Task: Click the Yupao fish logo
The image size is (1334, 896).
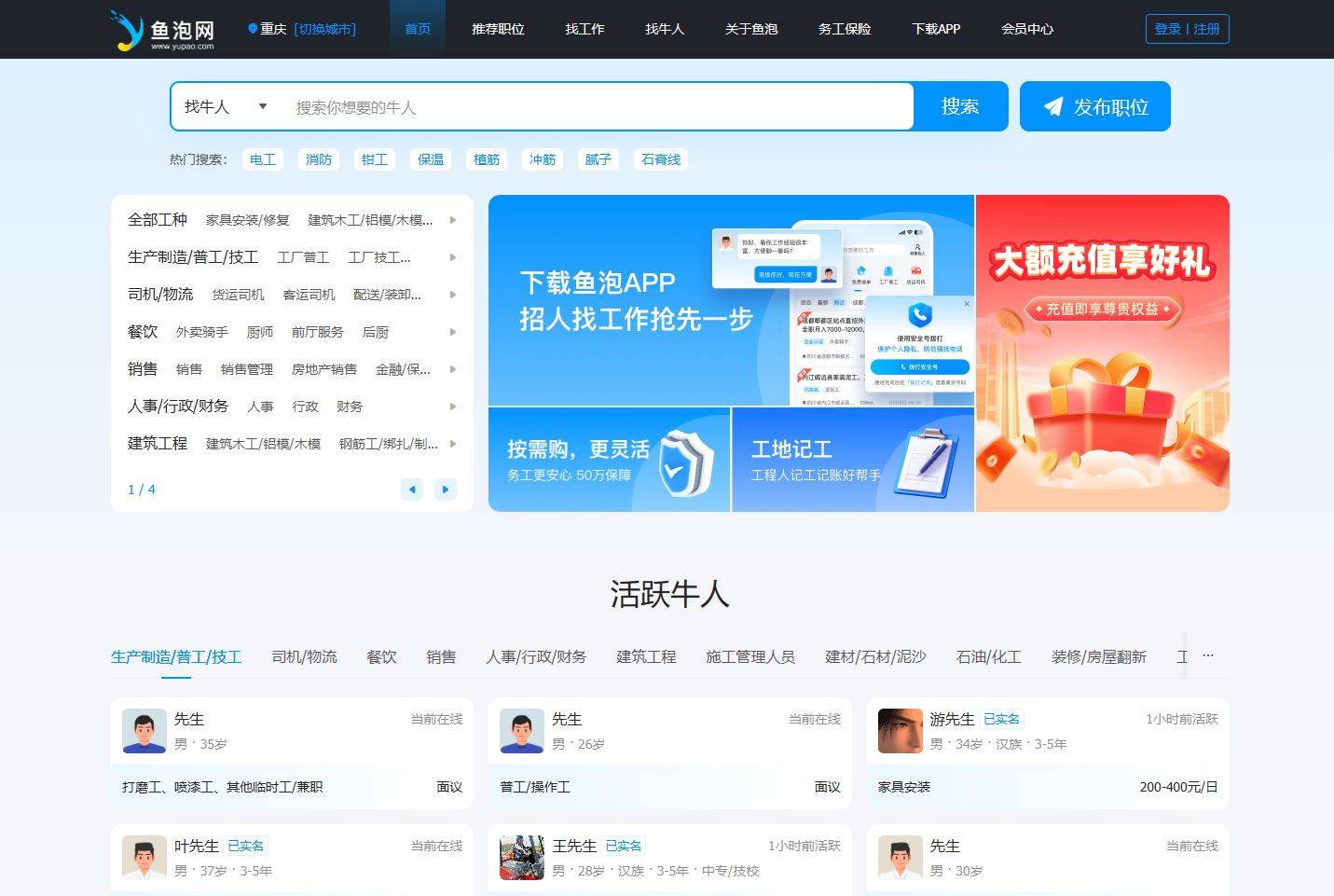Action: pyautogui.click(x=163, y=30)
